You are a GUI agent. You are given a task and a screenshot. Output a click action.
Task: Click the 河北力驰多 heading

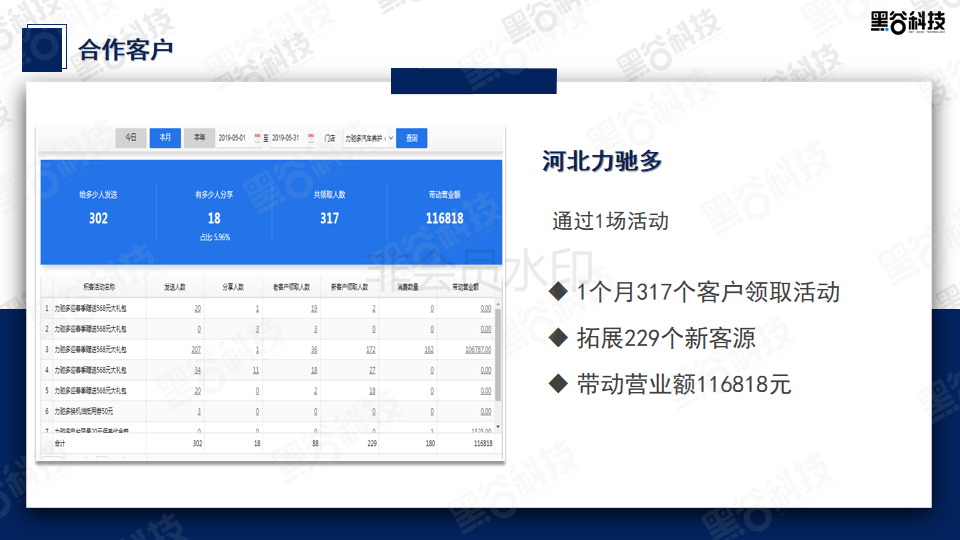[602, 161]
